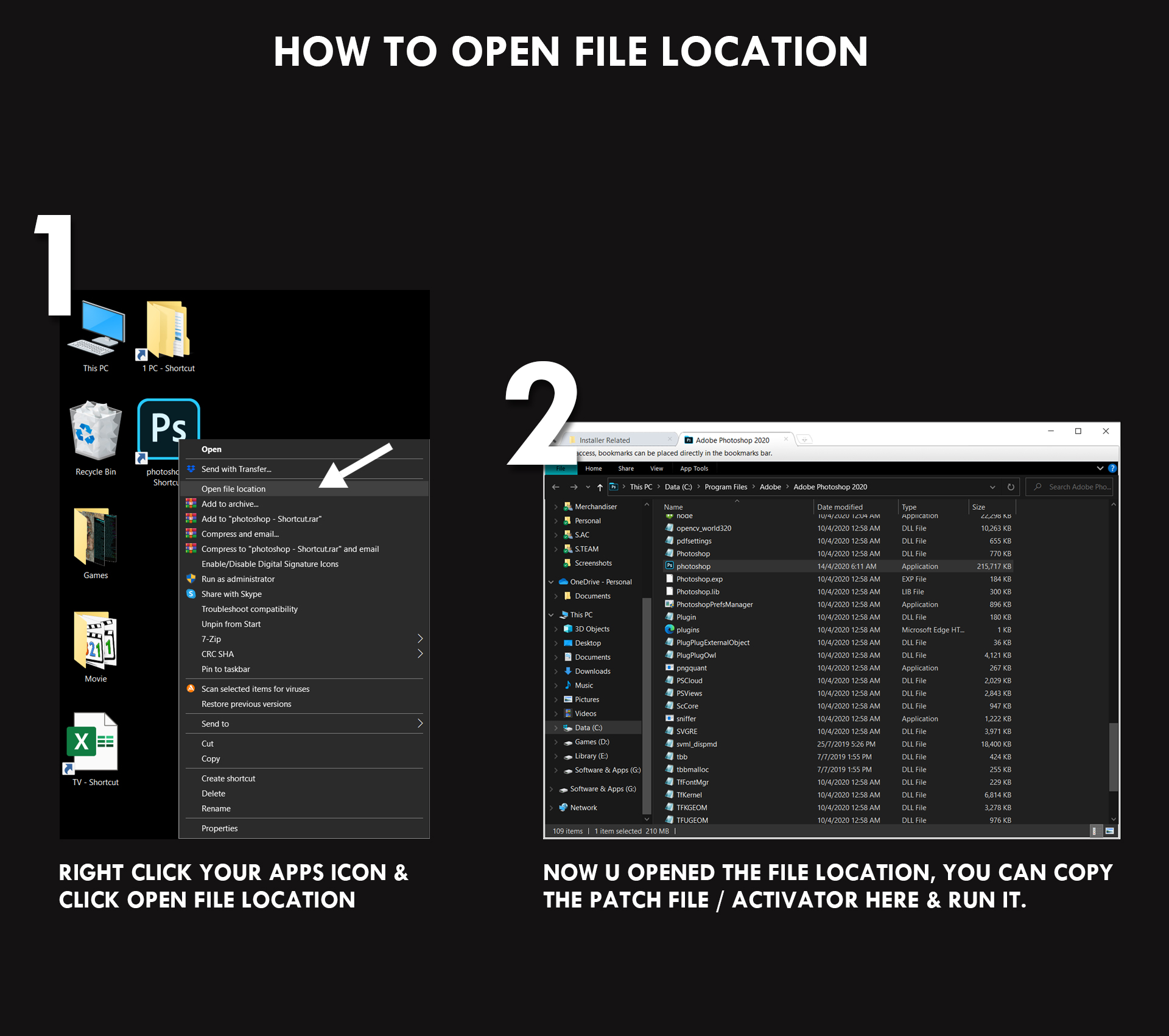The width and height of the screenshot is (1169, 1036).
Task: Click the Games folder icon
Action: point(96,537)
